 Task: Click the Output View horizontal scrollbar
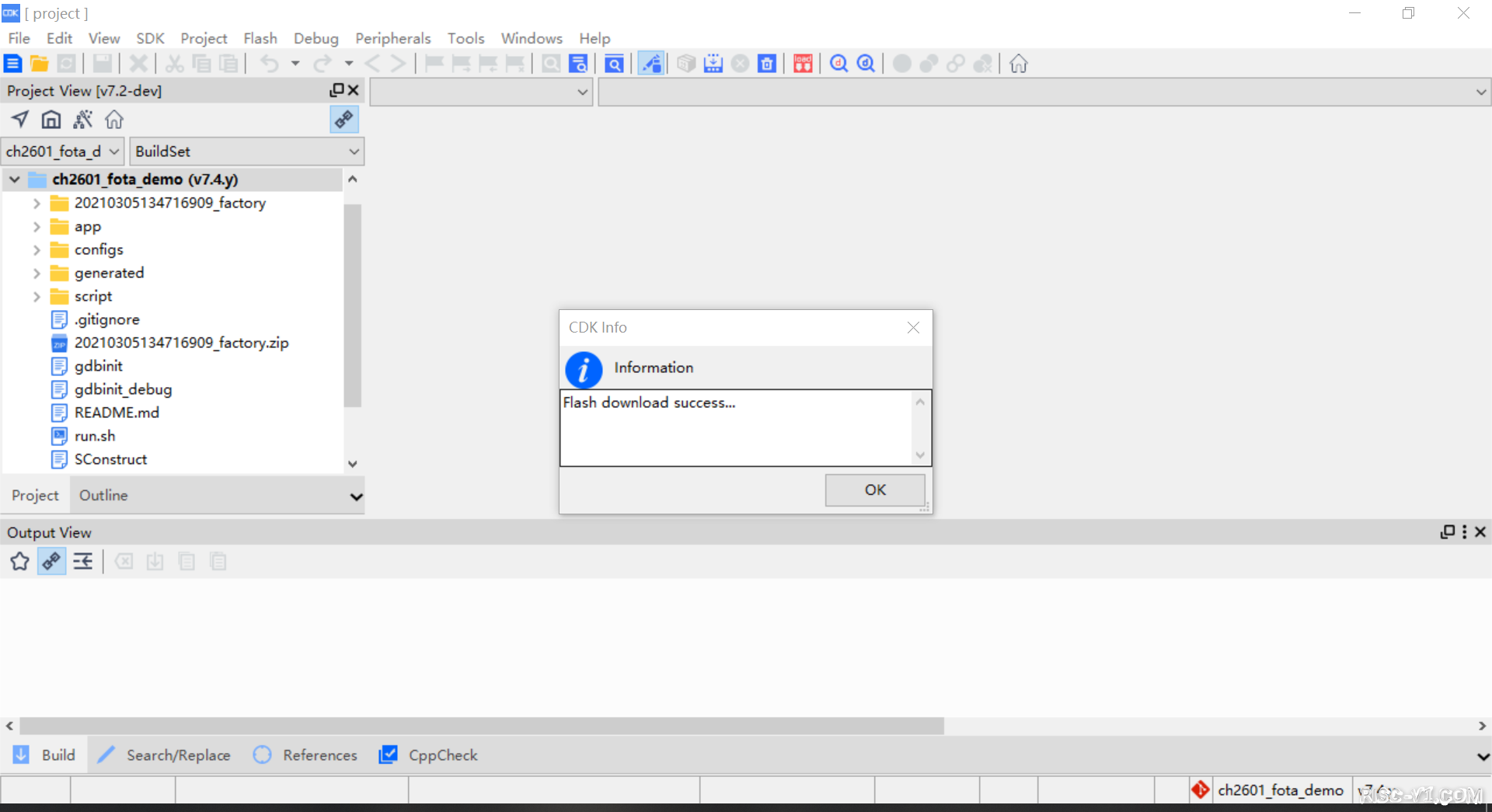pos(482,726)
